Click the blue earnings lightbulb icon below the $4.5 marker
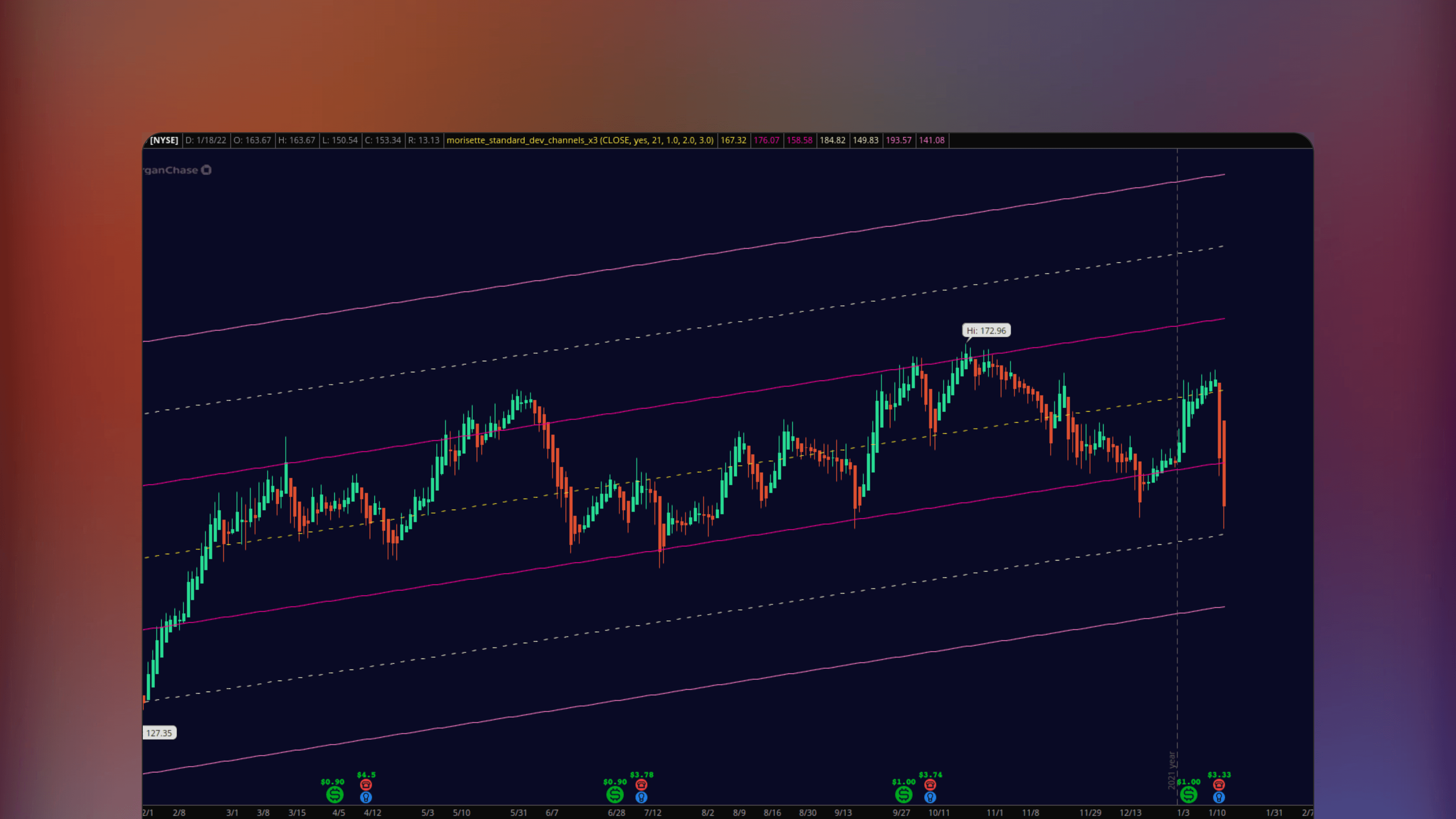This screenshot has height=819, width=1456. click(366, 798)
